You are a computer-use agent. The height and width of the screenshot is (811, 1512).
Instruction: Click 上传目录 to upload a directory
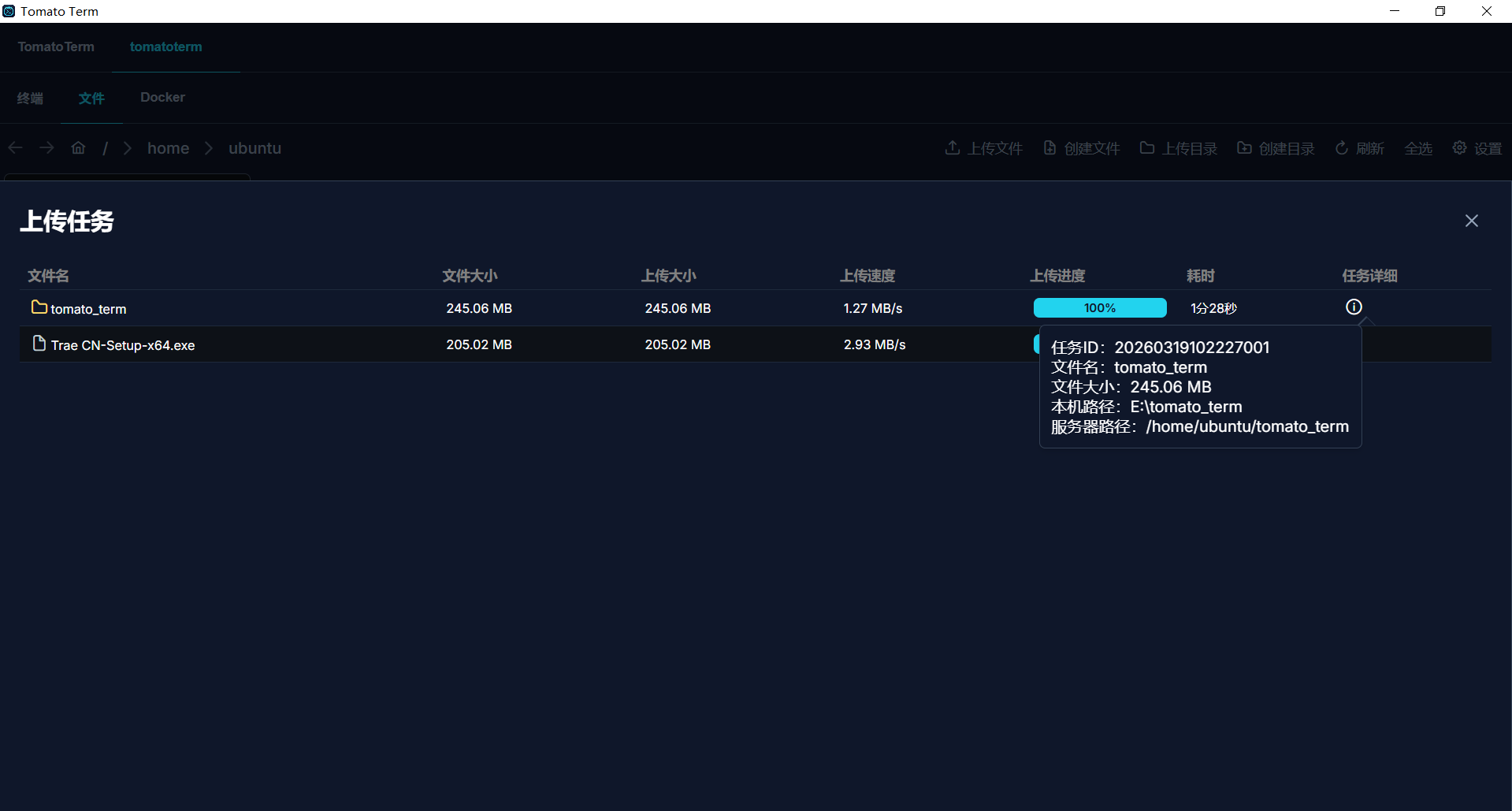click(x=1178, y=148)
